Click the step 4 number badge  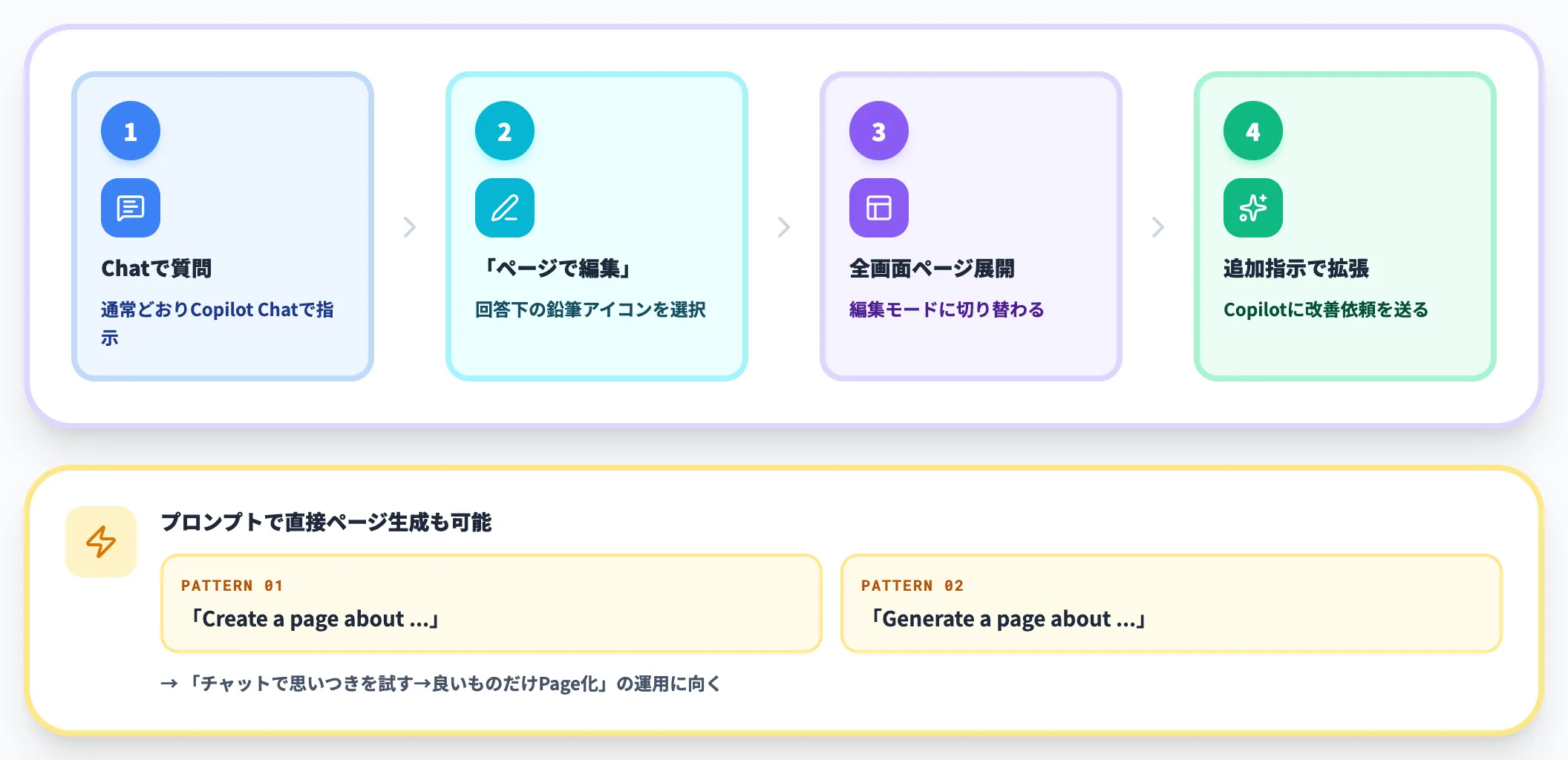(1253, 131)
